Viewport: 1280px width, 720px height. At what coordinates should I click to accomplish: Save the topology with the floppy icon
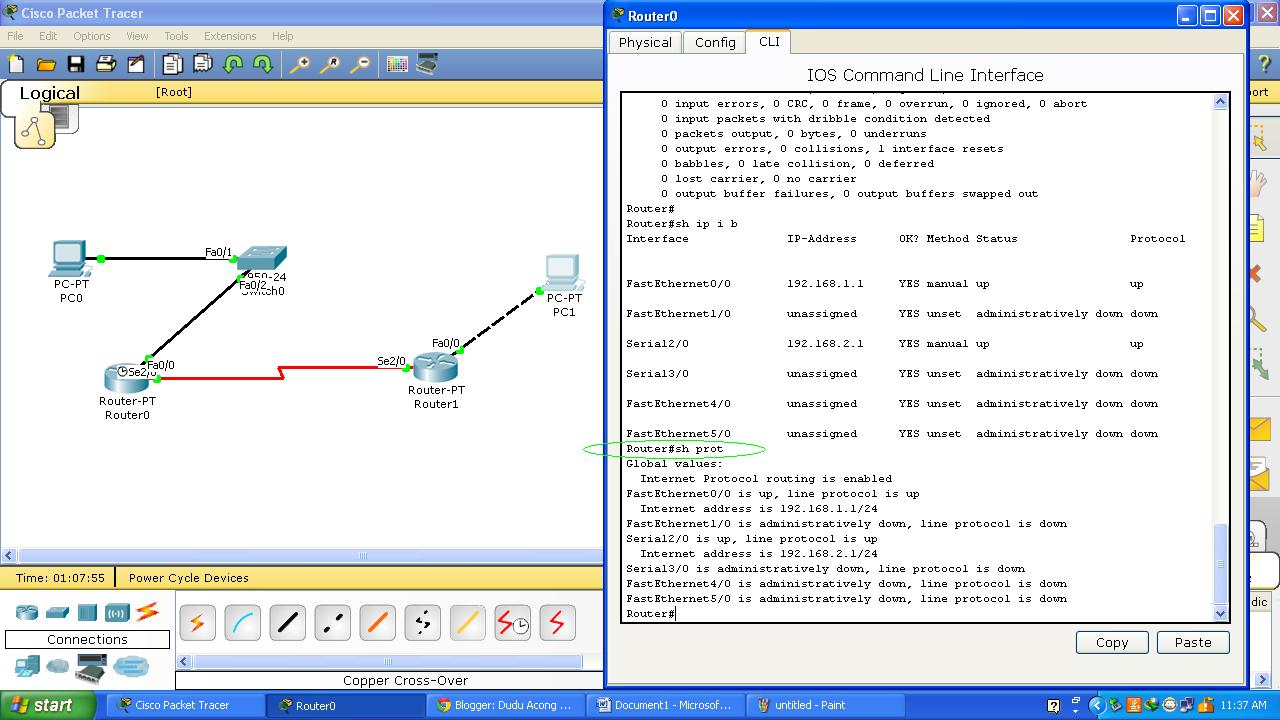coord(76,64)
